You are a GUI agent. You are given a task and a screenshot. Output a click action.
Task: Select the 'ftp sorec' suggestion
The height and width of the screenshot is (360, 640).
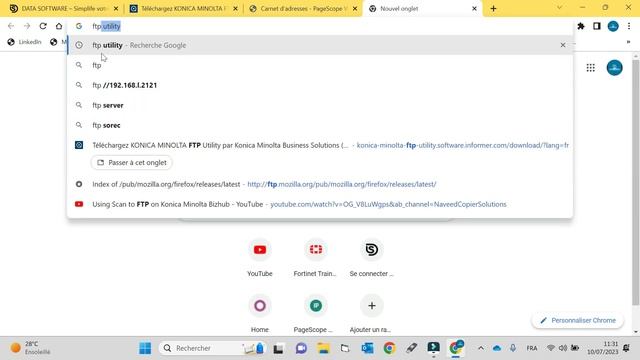320,125
